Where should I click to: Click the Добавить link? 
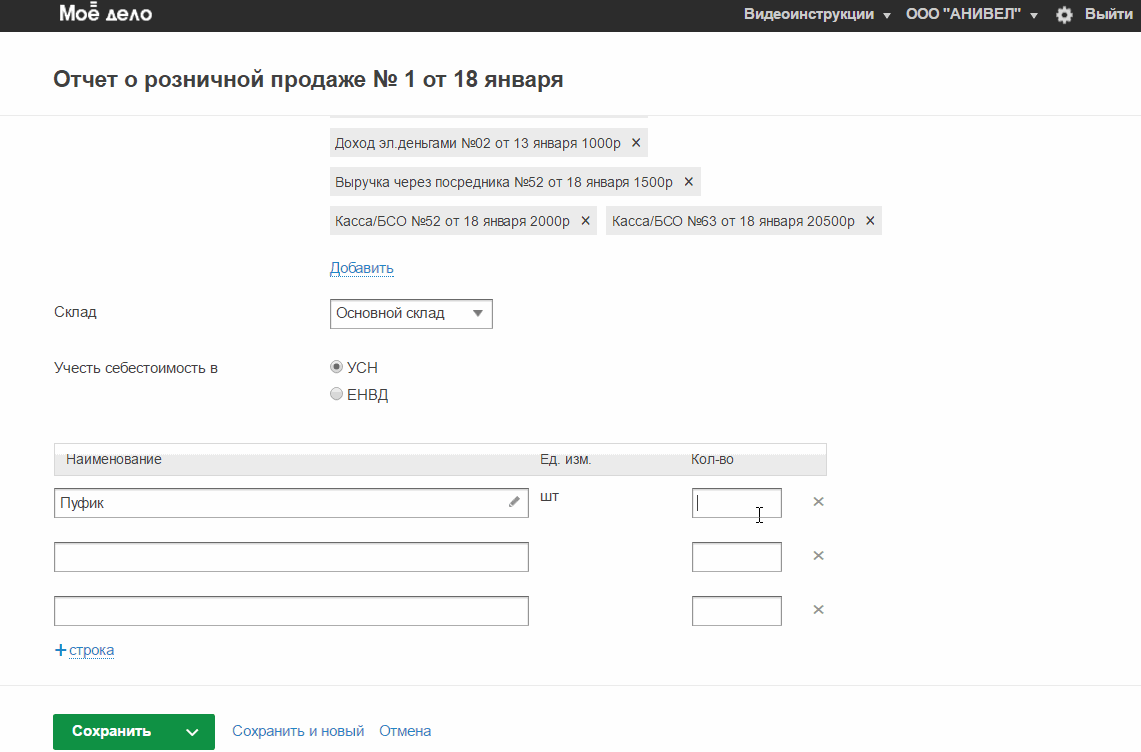click(362, 268)
